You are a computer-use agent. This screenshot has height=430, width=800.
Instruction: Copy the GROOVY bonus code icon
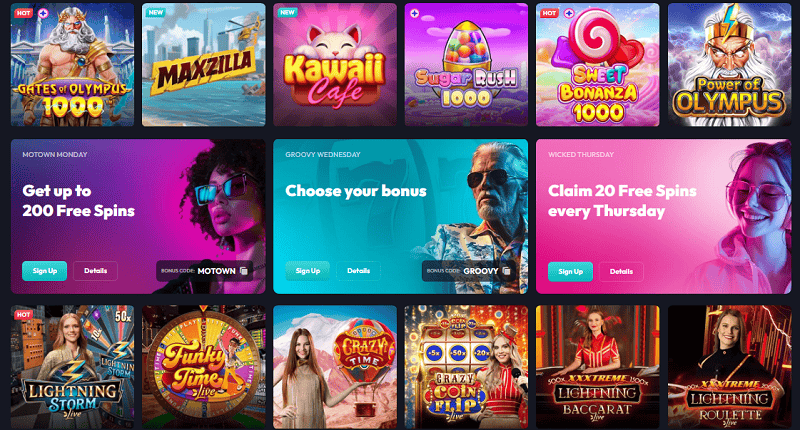[507, 271]
